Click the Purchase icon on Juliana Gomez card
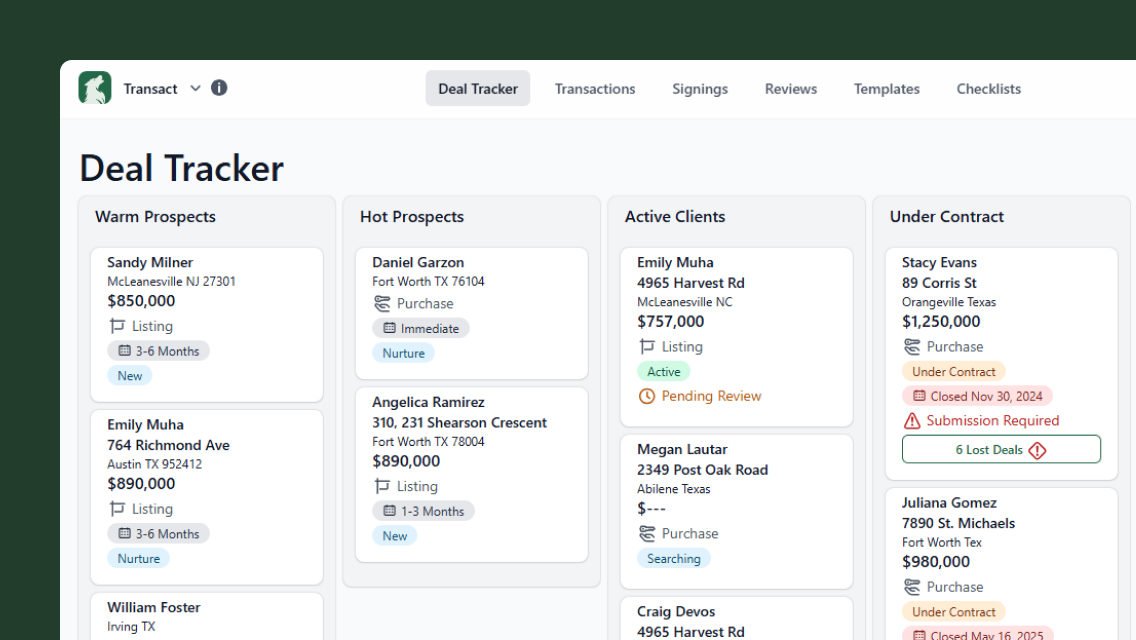1136x640 pixels. point(912,587)
